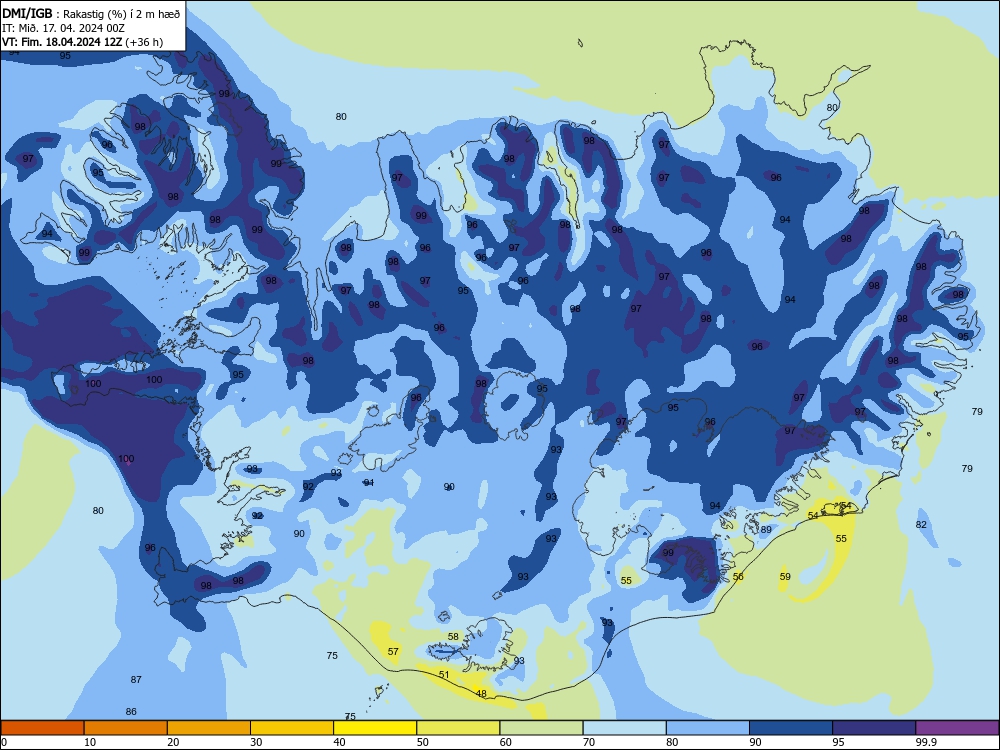
Task: Click the humidity value '51' on the map
Action: pos(444,675)
